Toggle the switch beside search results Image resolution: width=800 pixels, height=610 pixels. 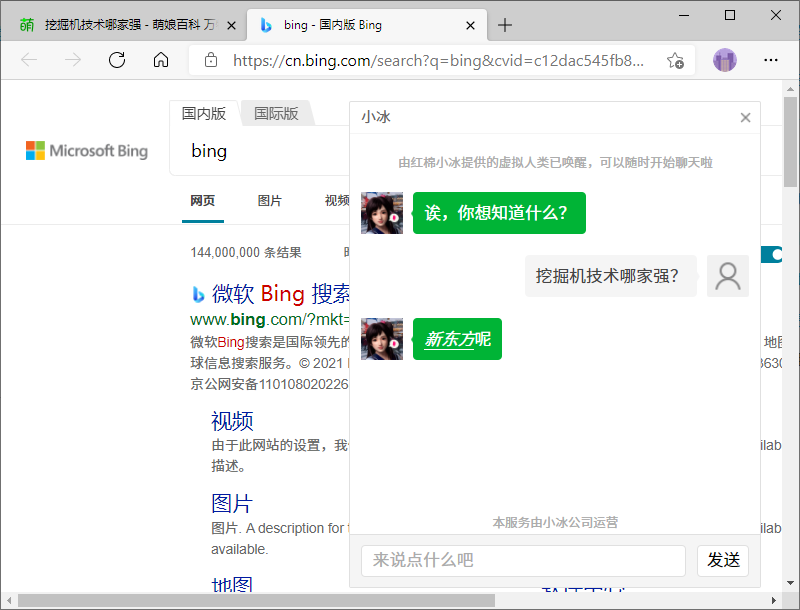[772, 254]
